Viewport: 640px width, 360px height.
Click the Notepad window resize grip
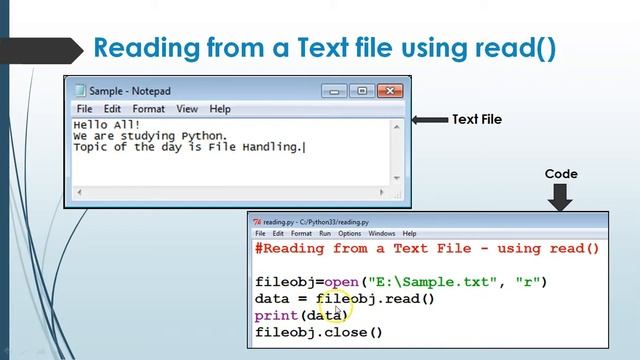(397, 196)
